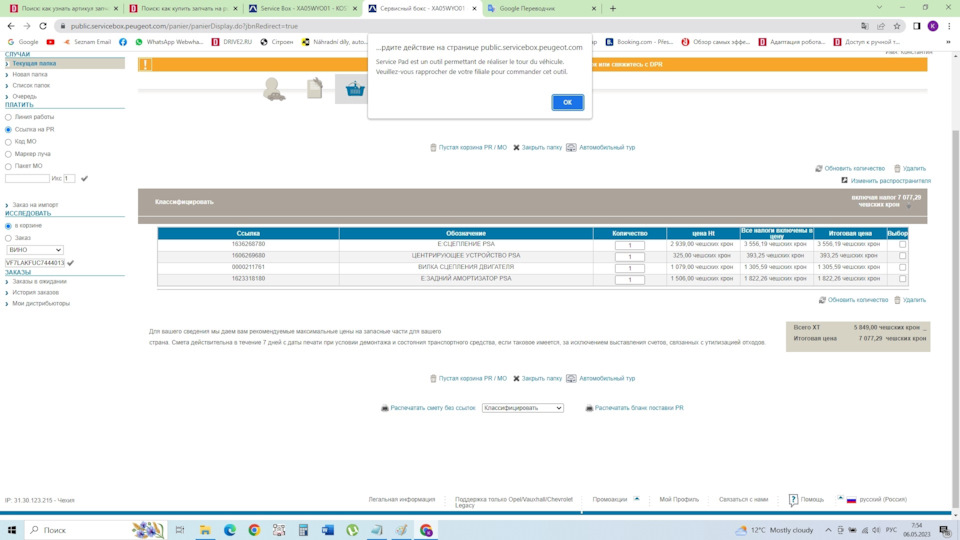Image resolution: width=960 pixels, height=540 pixels.
Task: Select Ссылка на PR radio button
Action: tap(8, 130)
